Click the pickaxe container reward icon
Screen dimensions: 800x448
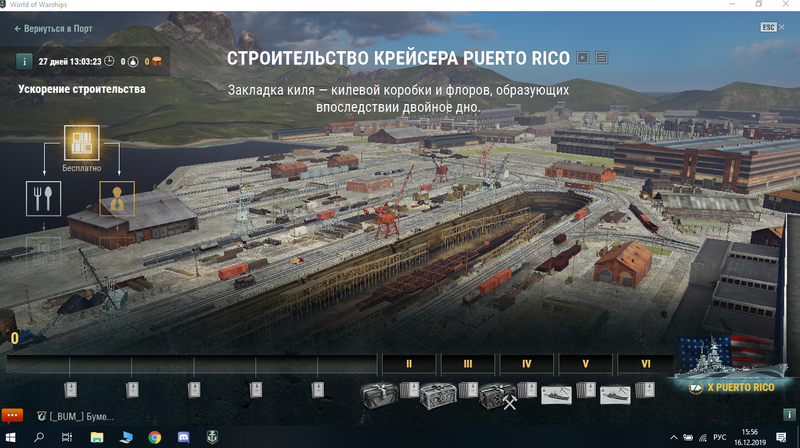(498, 396)
